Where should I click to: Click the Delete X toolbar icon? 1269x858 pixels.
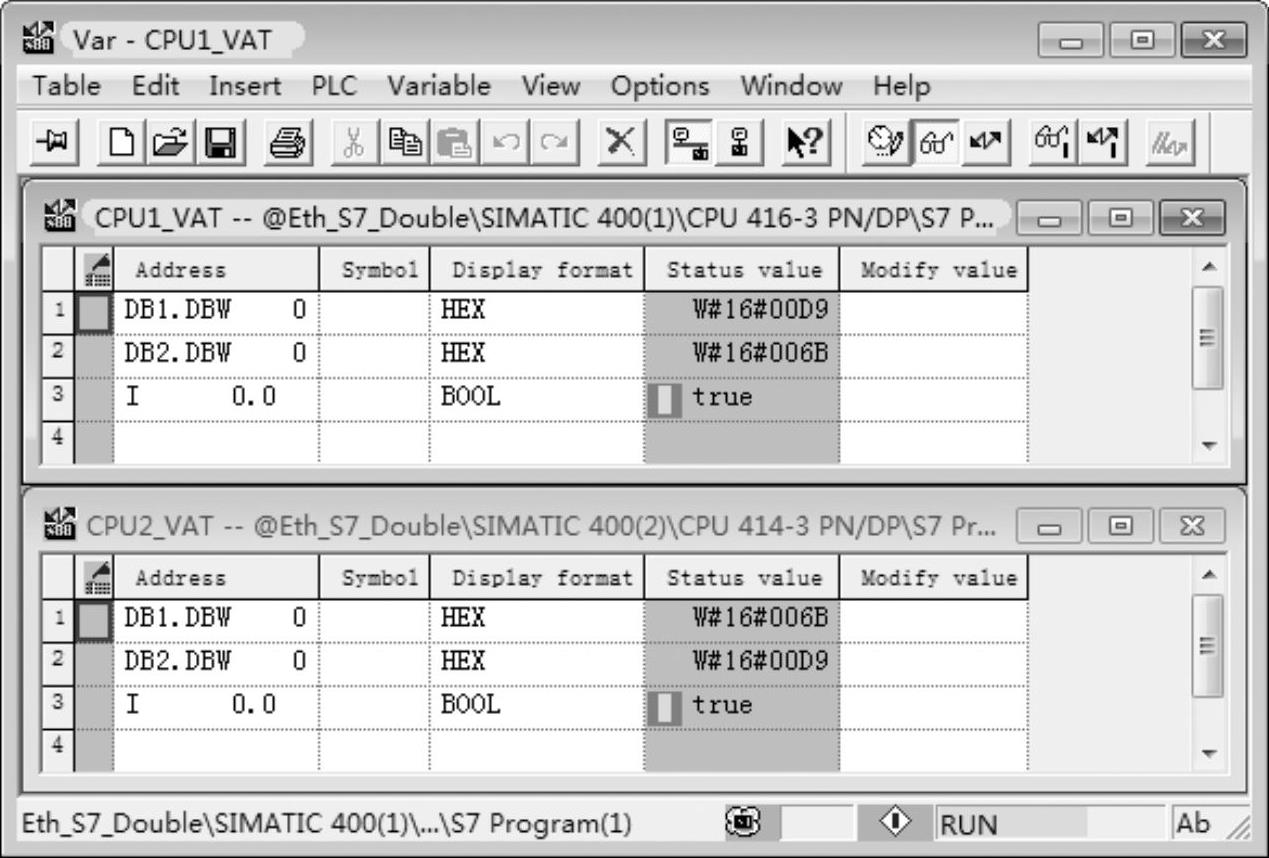pyautogui.click(x=619, y=142)
